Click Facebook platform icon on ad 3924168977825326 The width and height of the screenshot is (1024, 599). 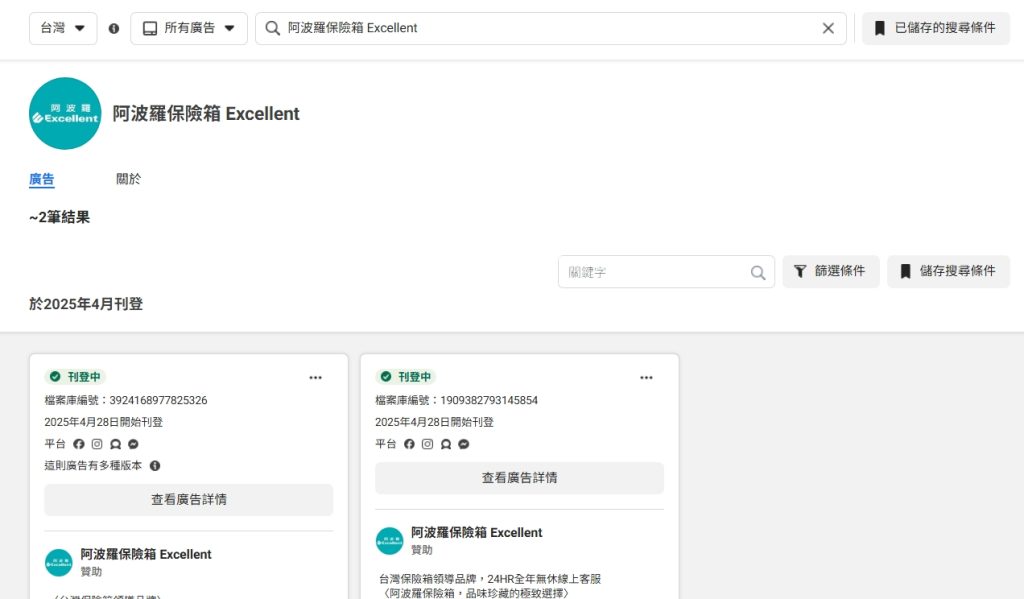[79, 444]
